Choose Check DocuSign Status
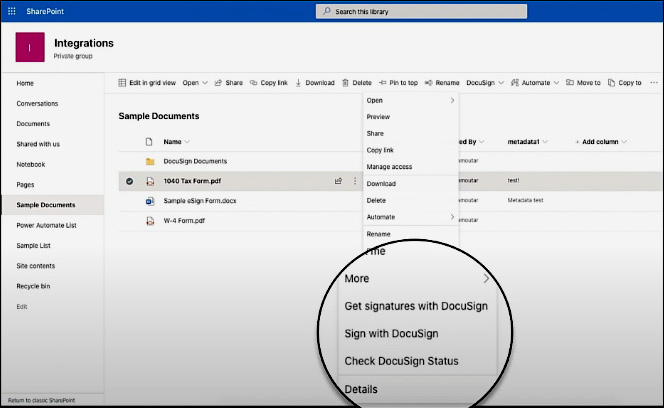Image resolution: width=664 pixels, height=408 pixels. click(x=401, y=361)
